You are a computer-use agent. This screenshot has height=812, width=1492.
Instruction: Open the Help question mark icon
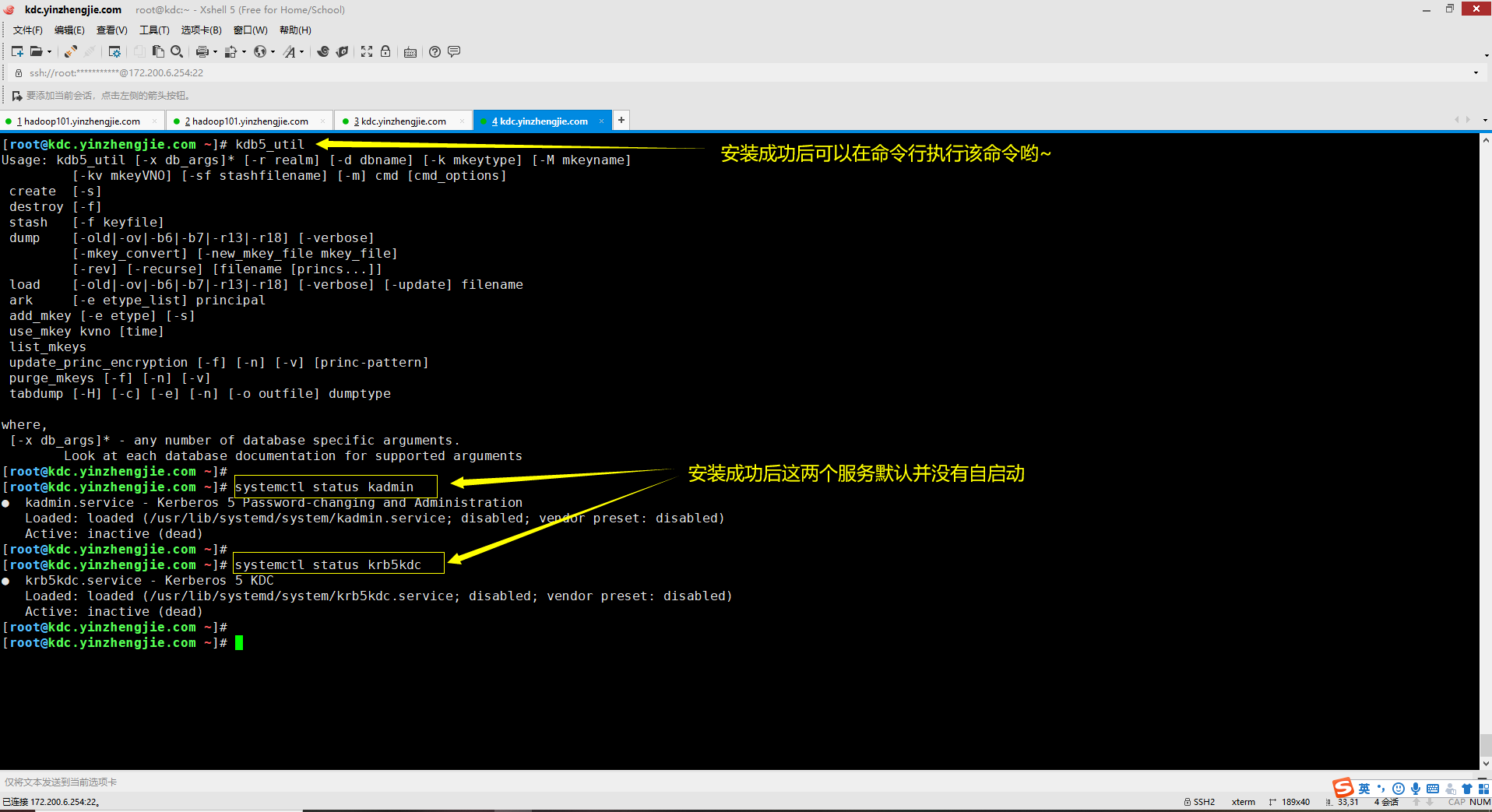pyautogui.click(x=435, y=51)
